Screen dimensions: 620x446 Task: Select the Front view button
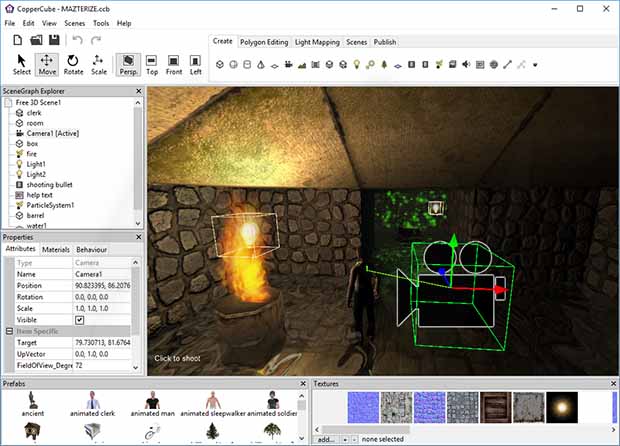coord(174,65)
